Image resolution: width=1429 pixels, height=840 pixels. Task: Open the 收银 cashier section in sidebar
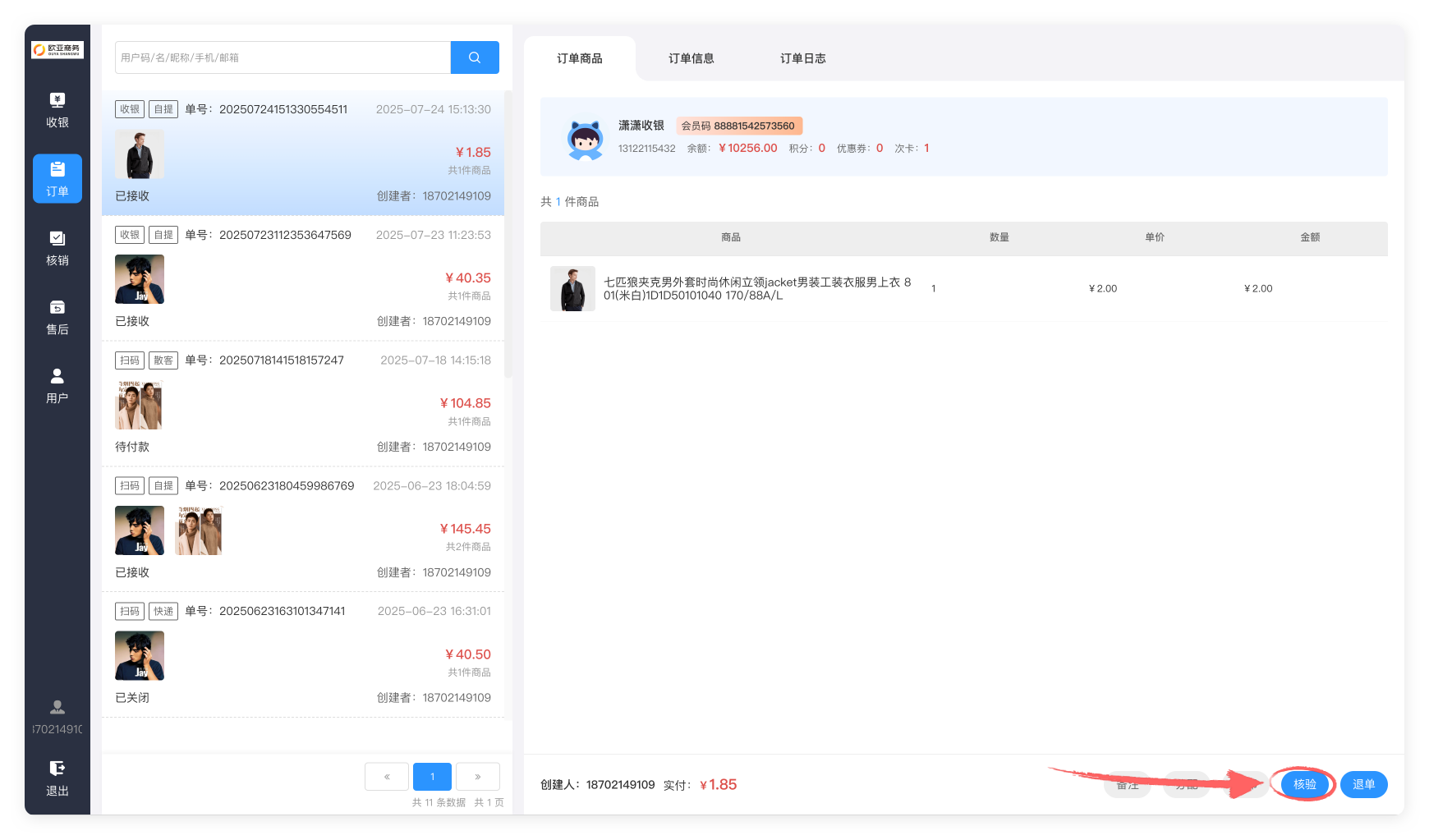pos(57,110)
